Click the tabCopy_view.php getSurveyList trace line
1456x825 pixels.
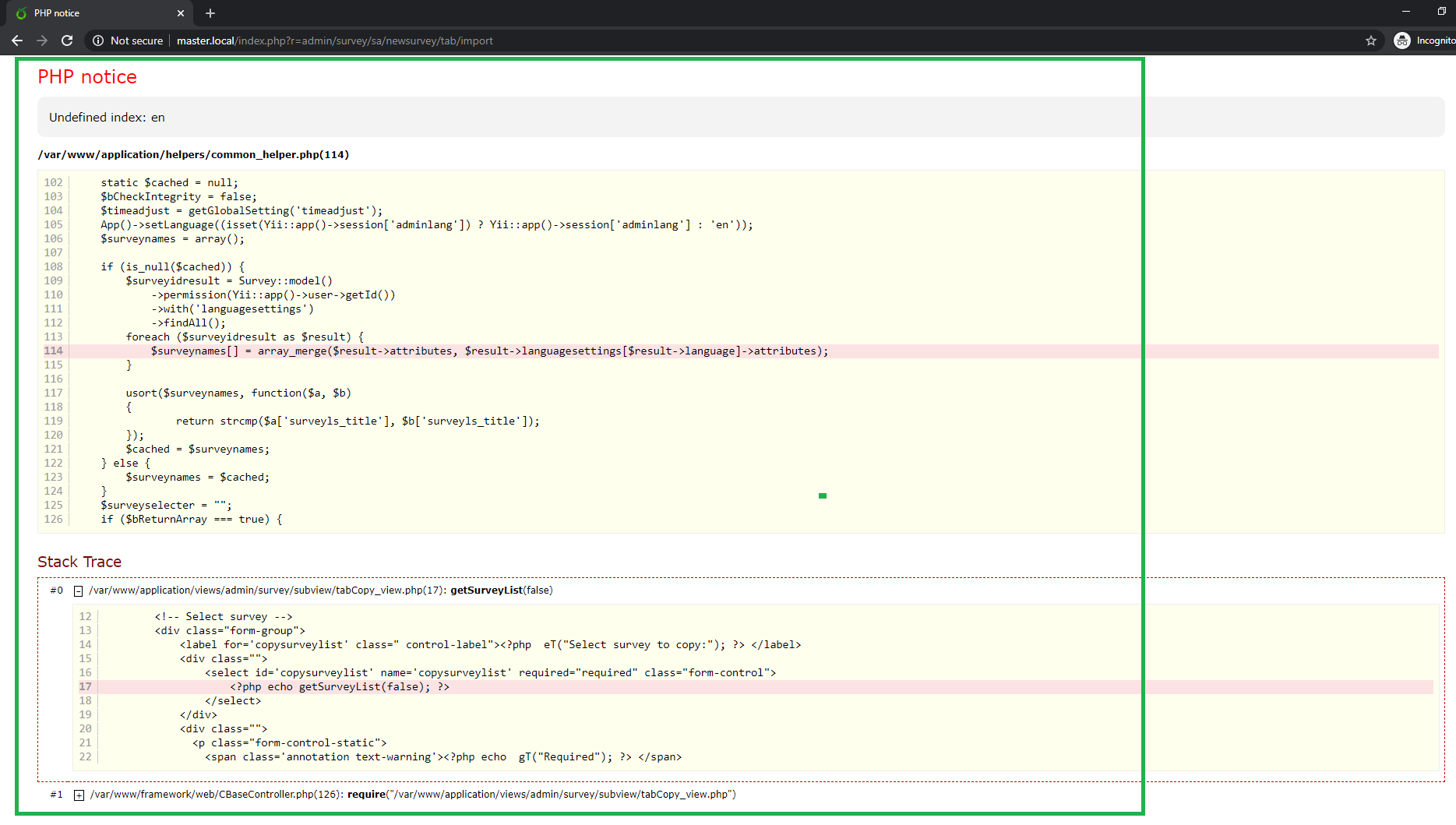tap(321, 591)
